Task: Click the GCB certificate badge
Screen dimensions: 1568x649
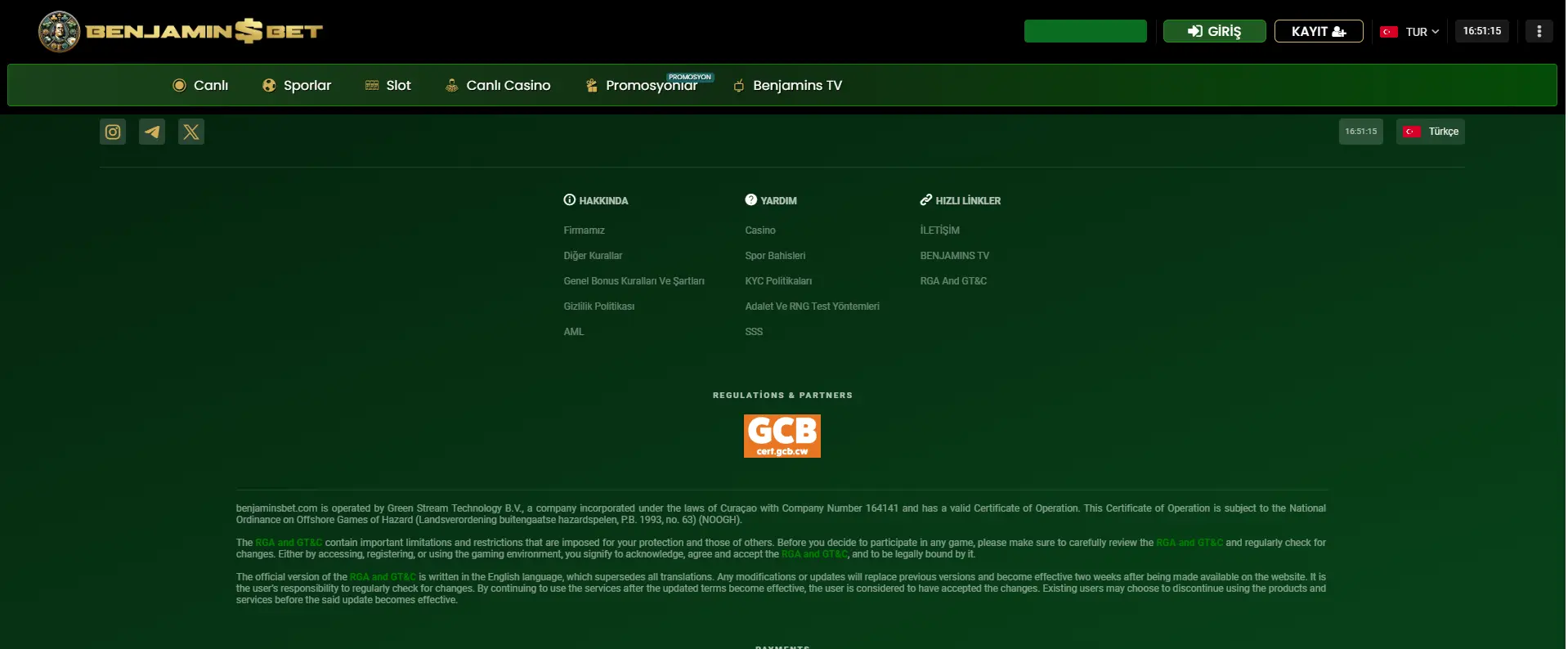Action: tap(782, 436)
